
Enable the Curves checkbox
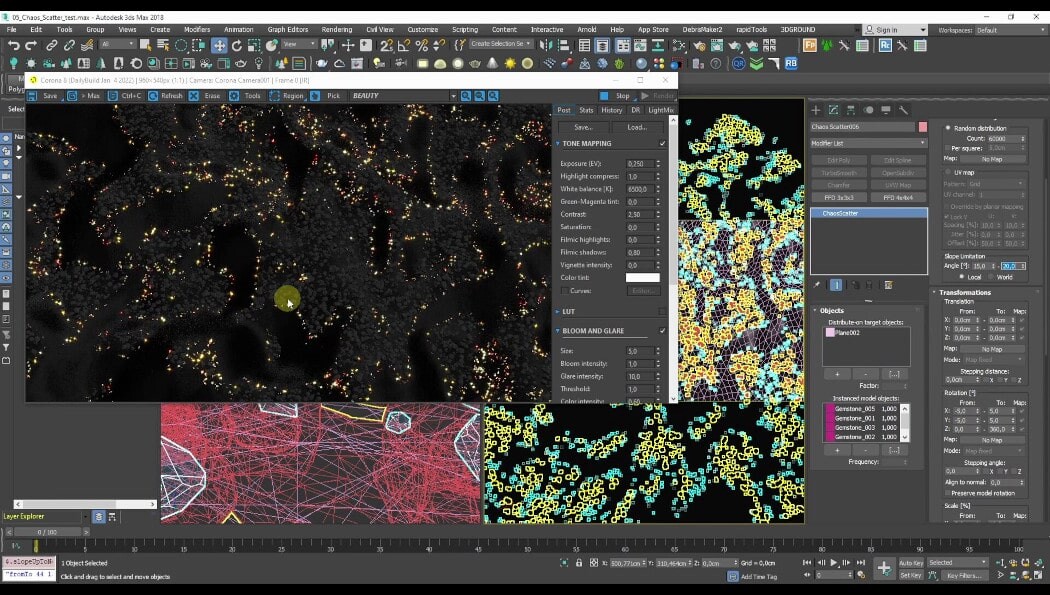tap(565, 291)
